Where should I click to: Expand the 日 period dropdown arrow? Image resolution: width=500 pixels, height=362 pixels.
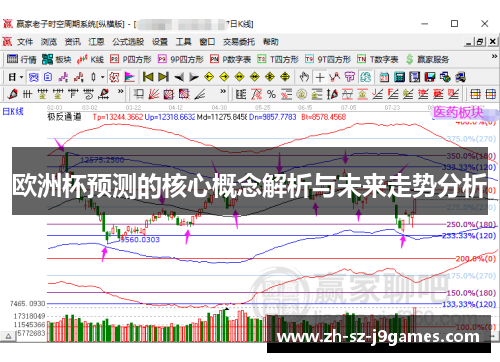[x=21, y=77]
